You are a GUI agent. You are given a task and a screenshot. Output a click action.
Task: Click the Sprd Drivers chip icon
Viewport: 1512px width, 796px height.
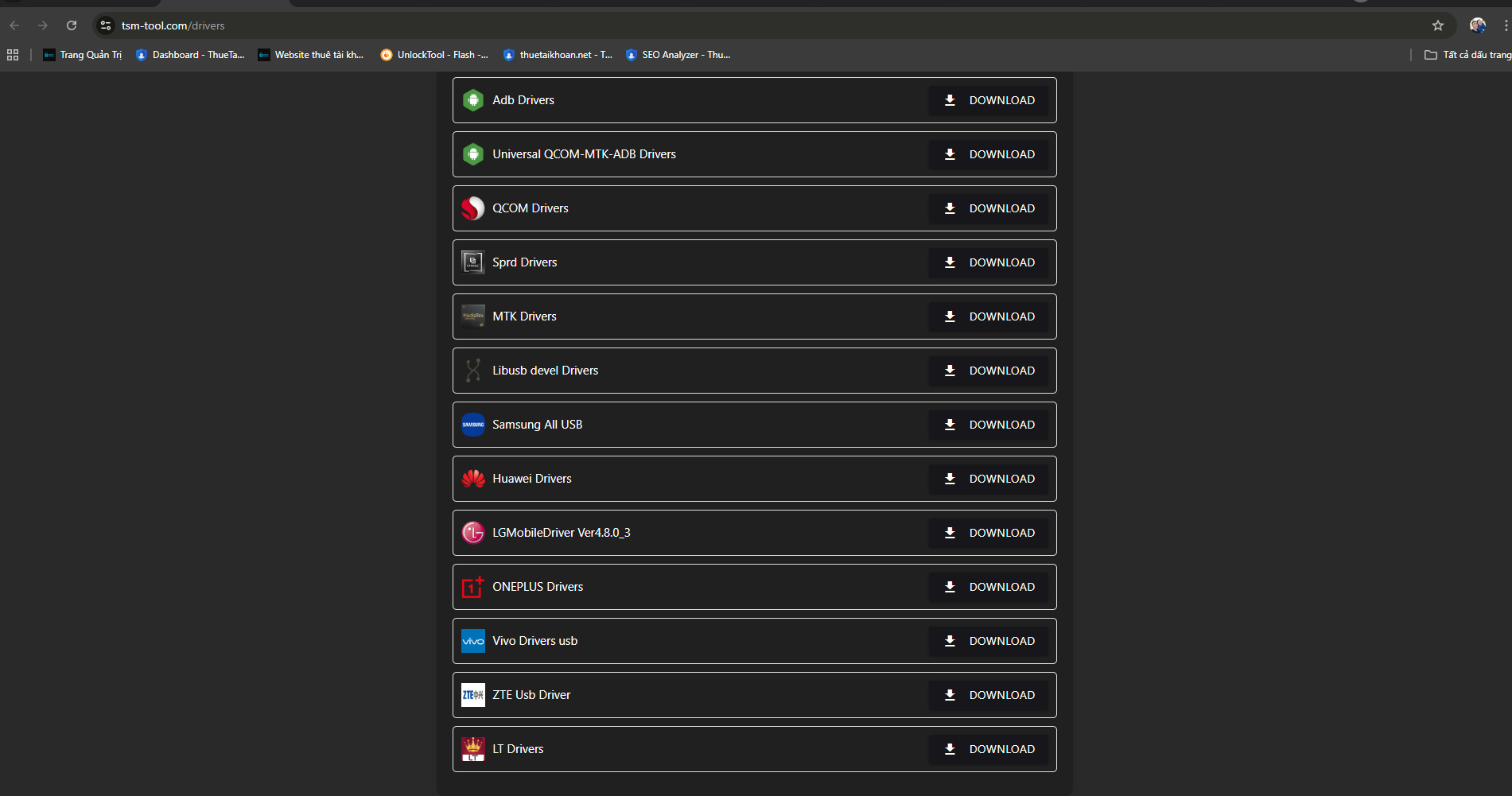(x=473, y=262)
